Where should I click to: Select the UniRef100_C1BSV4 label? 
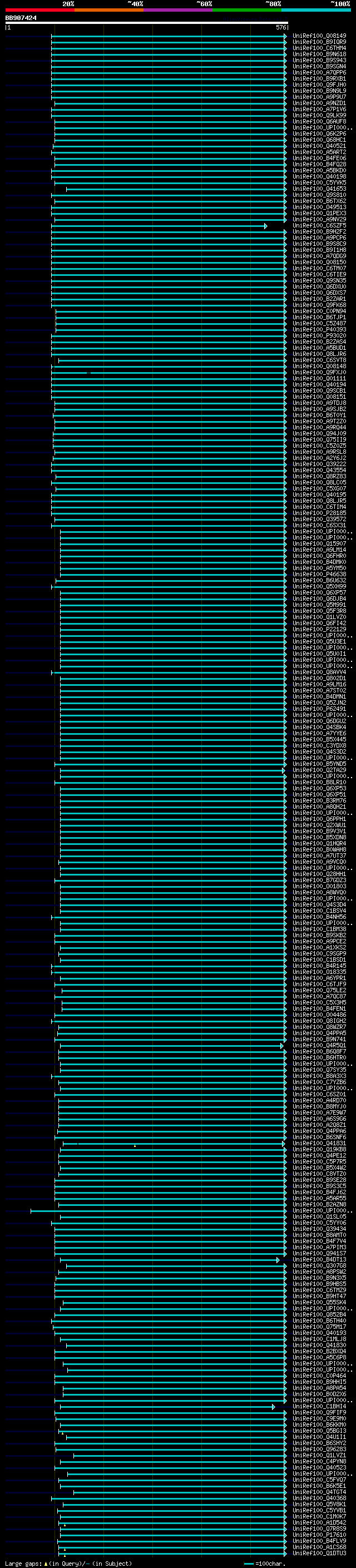click(x=319, y=911)
